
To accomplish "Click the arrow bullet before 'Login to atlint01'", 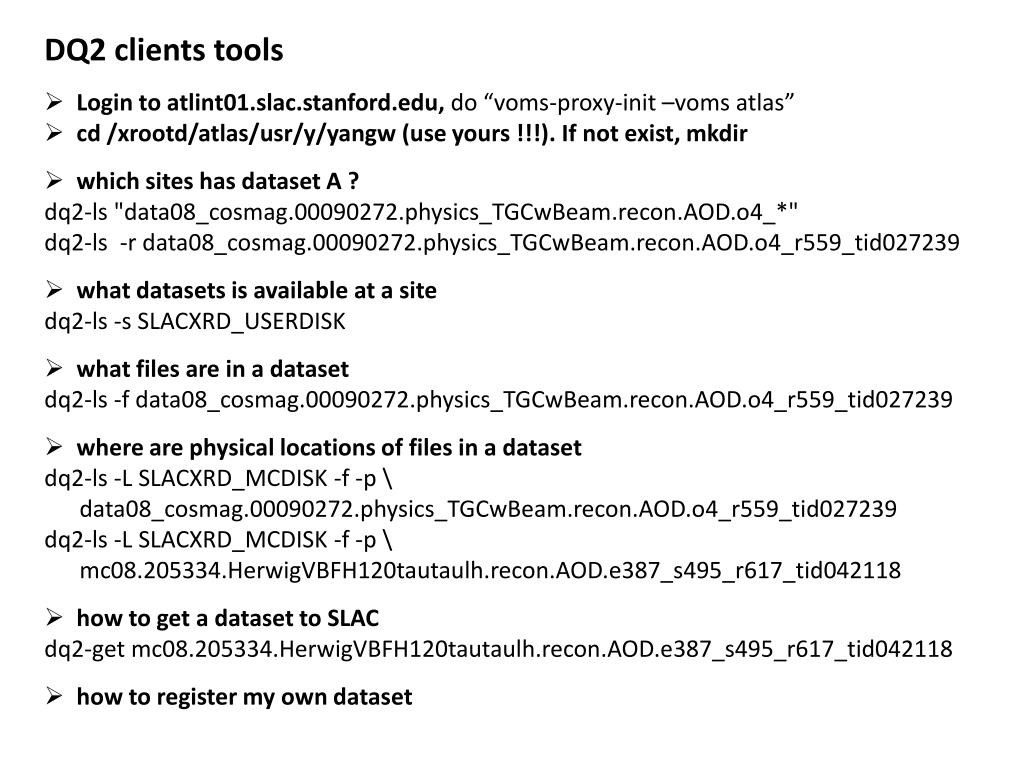I will [x=54, y=101].
